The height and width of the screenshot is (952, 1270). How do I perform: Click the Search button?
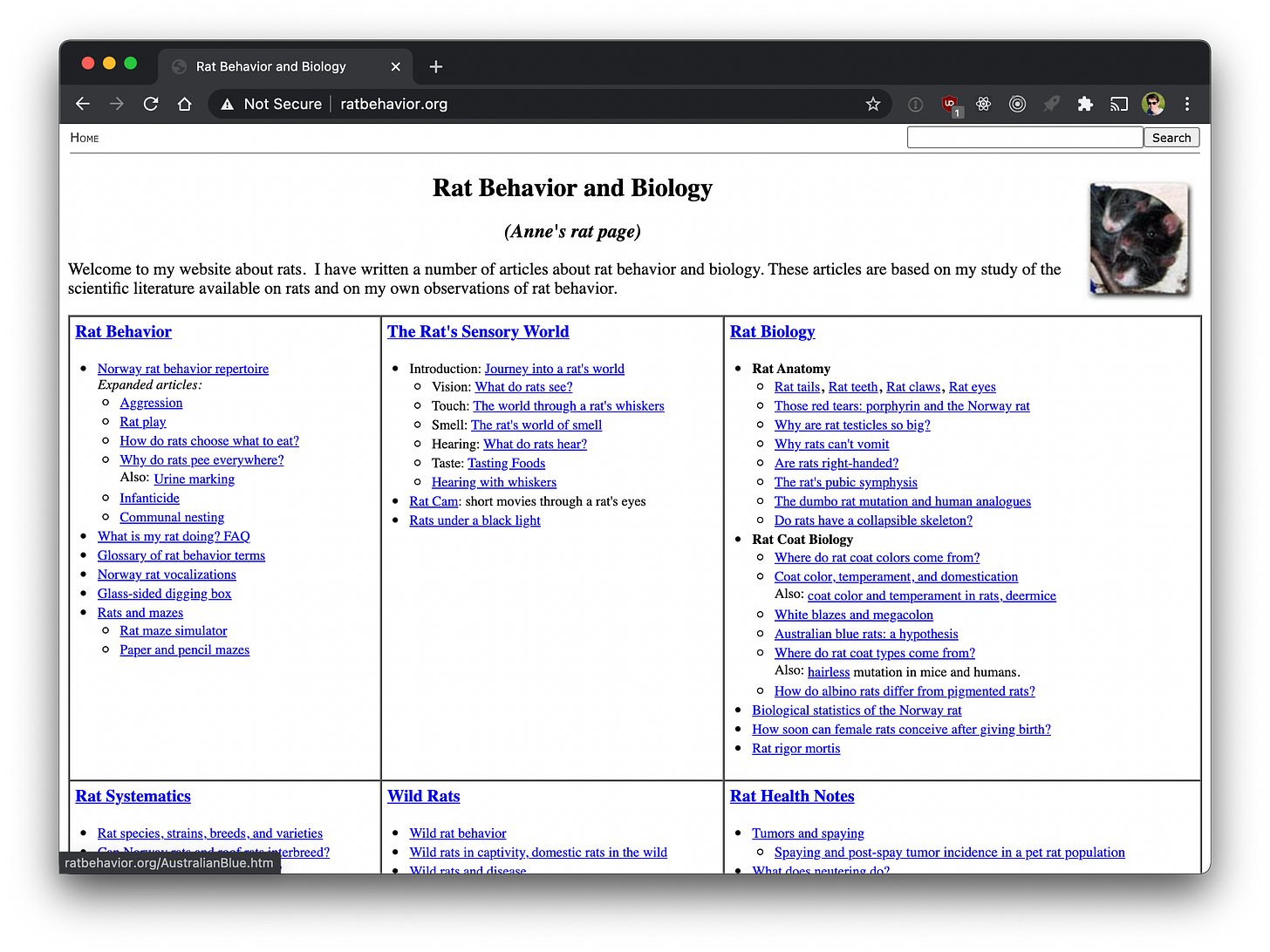[1171, 138]
